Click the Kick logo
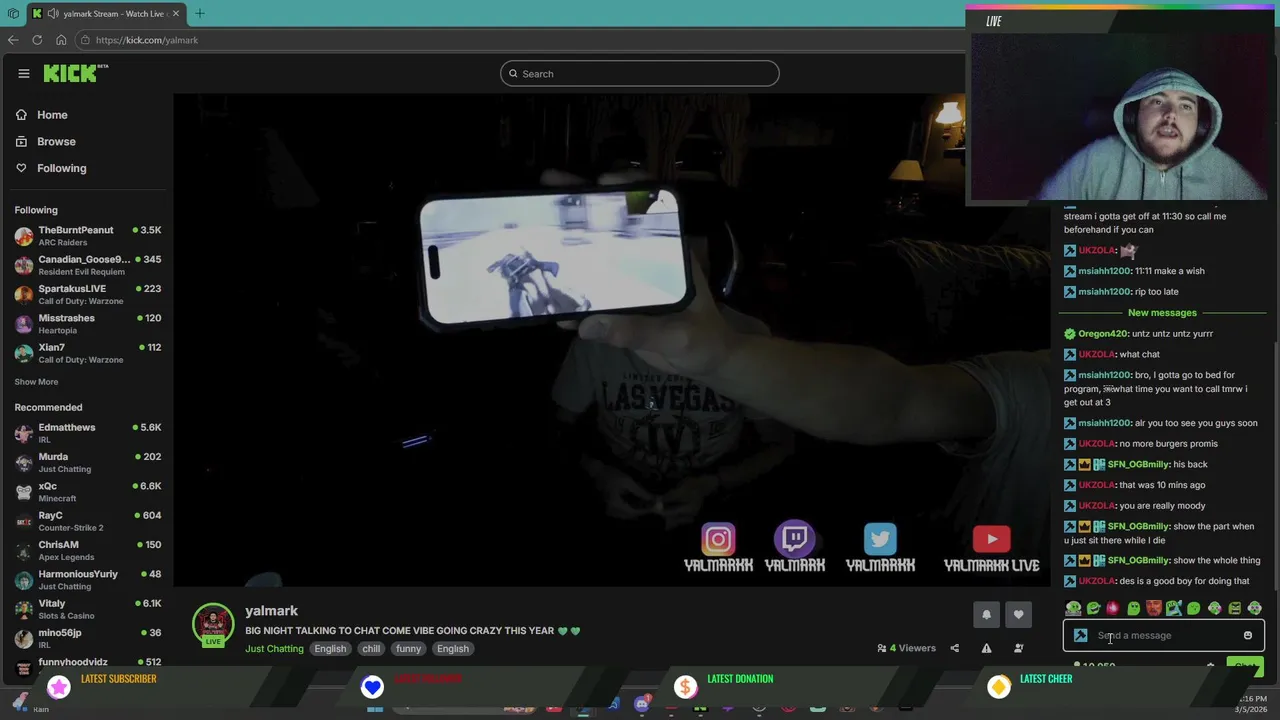1280x720 pixels. click(x=75, y=73)
